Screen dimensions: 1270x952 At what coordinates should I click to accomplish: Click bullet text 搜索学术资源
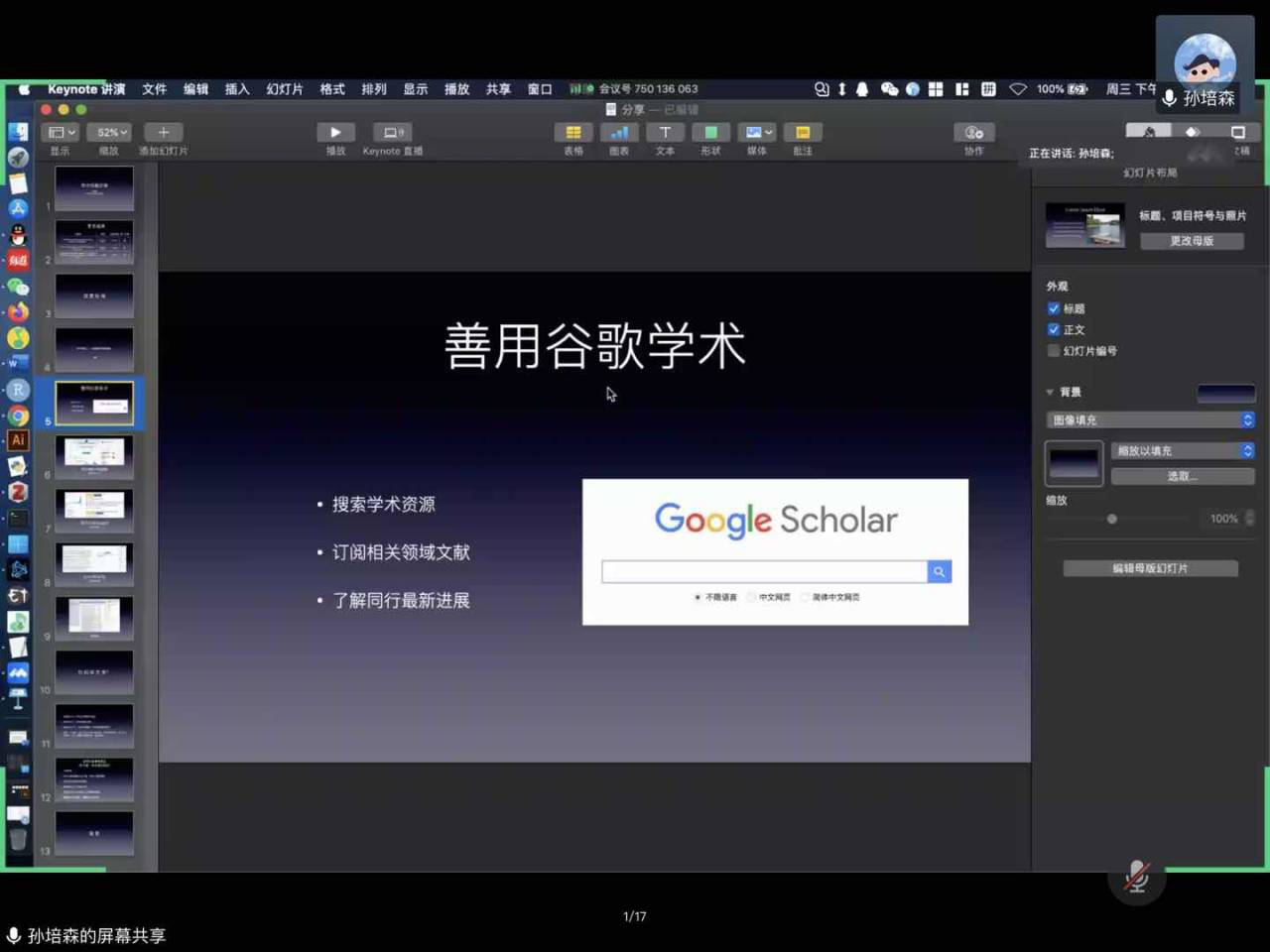383,505
